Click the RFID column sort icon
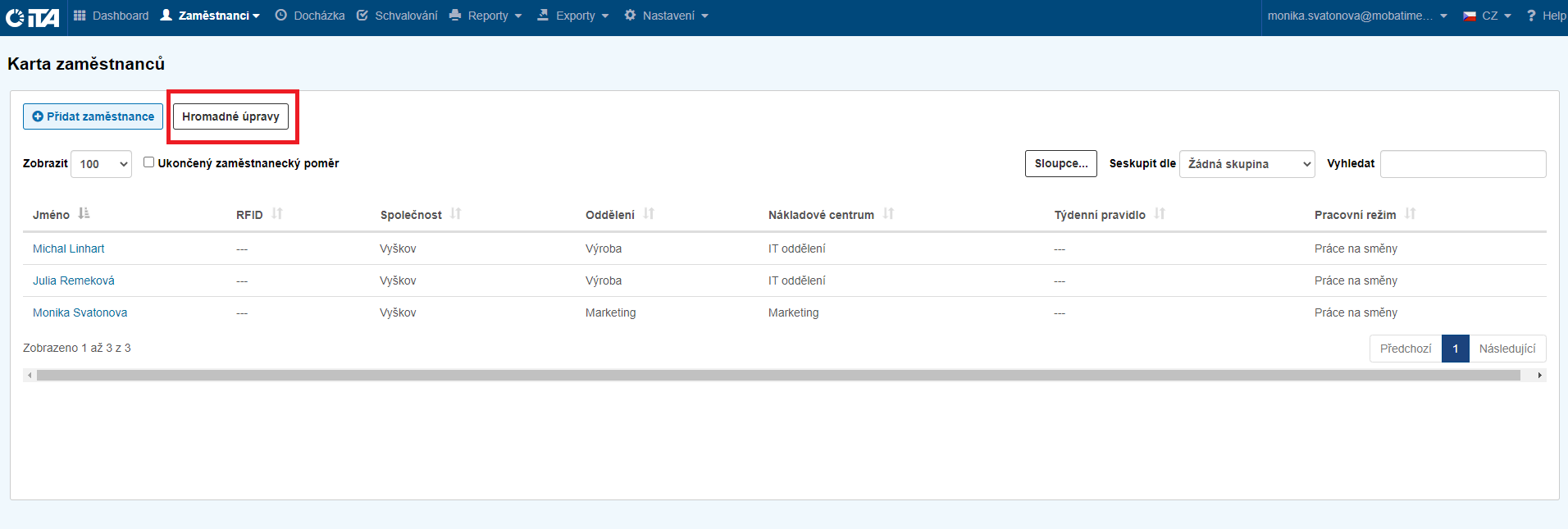This screenshot has height=529, width=1568. click(x=277, y=214)
